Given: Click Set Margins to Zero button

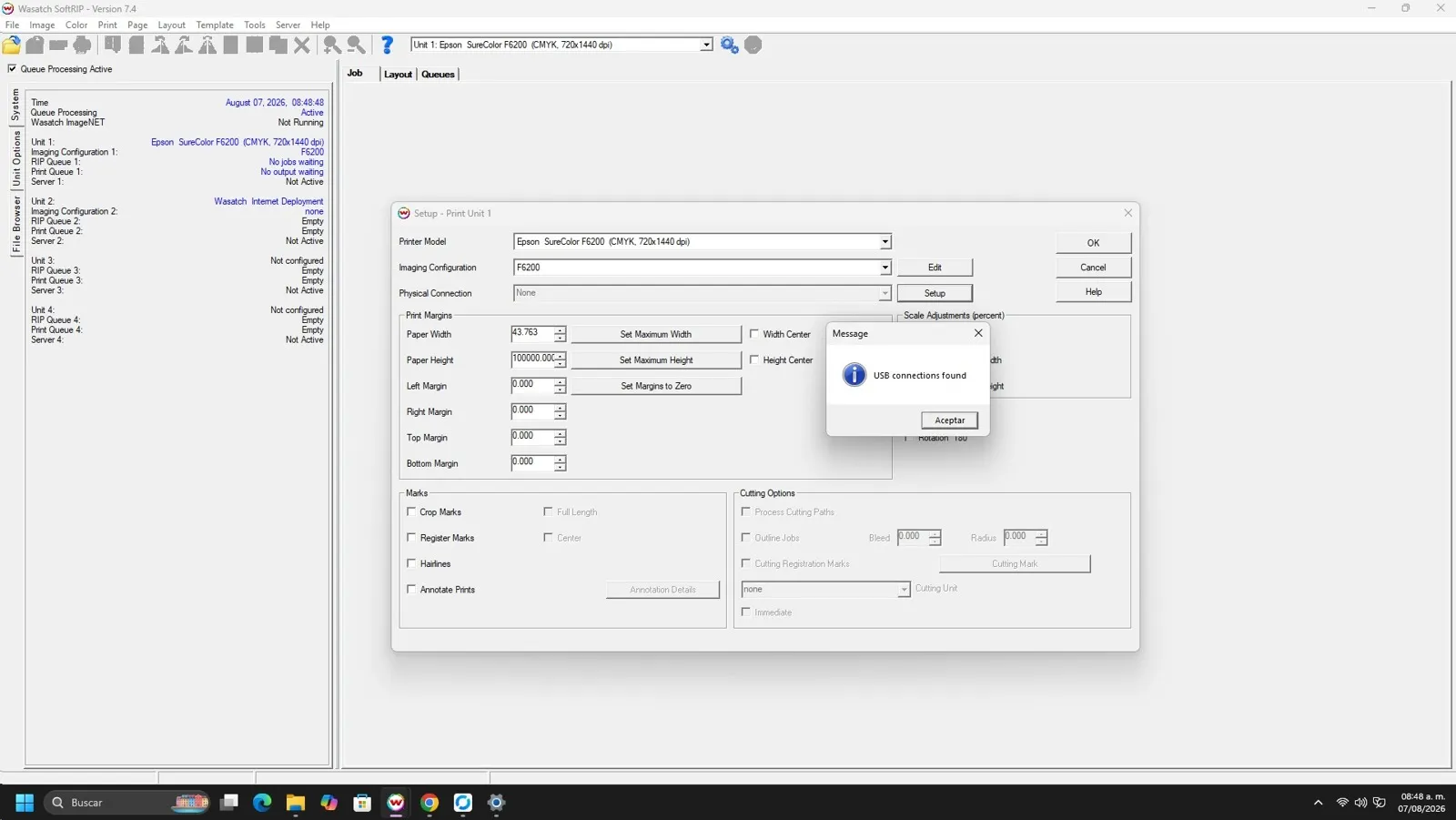Looking at the screenshot, I should click(x=656, y=386).
